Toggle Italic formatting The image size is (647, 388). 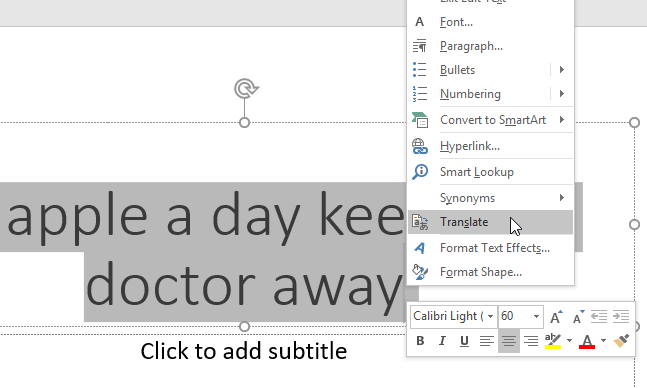coord(442,341)
